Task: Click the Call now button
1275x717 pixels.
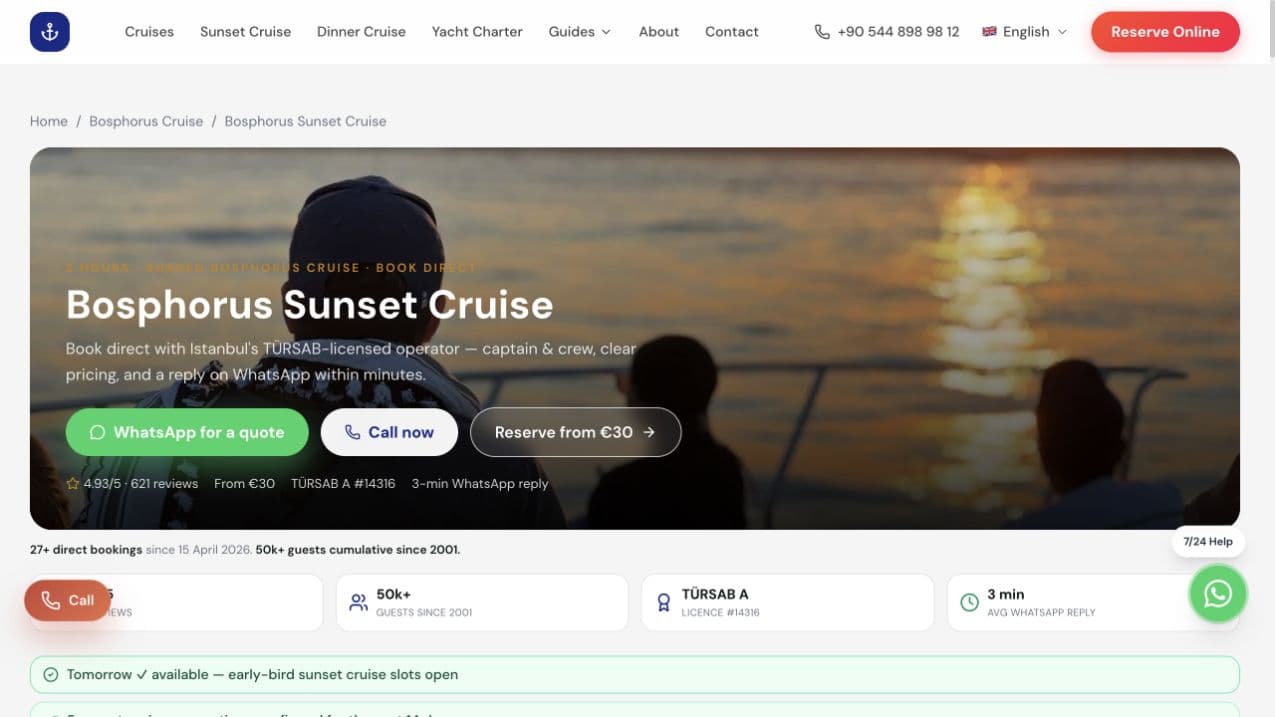Action: tap(389, 432)
